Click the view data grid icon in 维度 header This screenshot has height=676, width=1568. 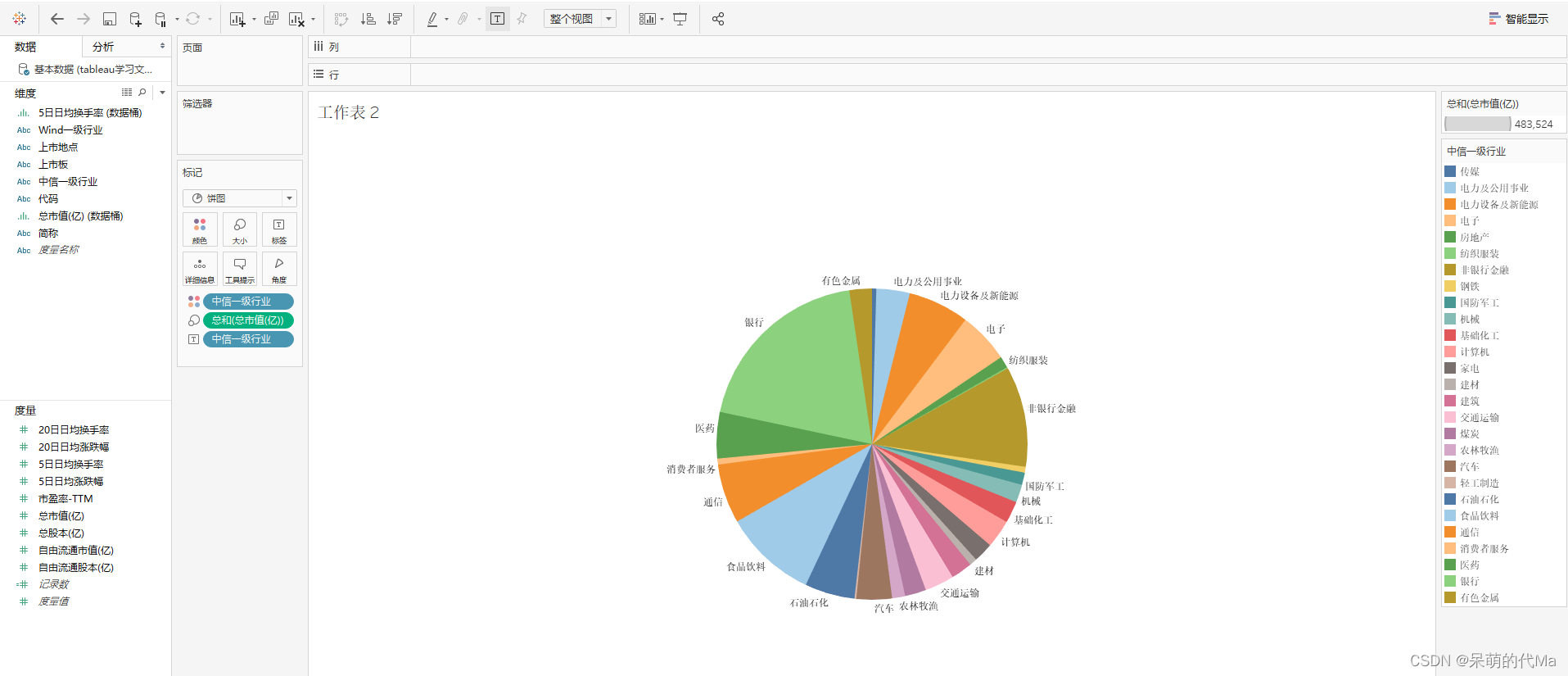tap(127, 93)
